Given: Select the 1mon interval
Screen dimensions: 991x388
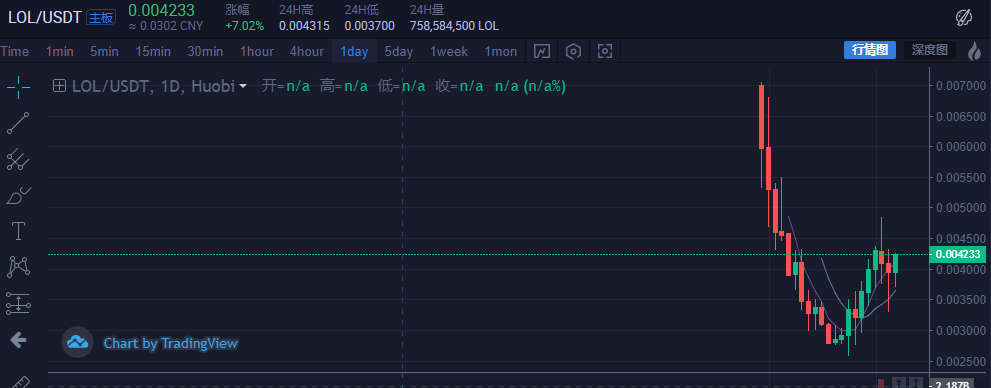Looking at the screenshot, I should 501,52.
